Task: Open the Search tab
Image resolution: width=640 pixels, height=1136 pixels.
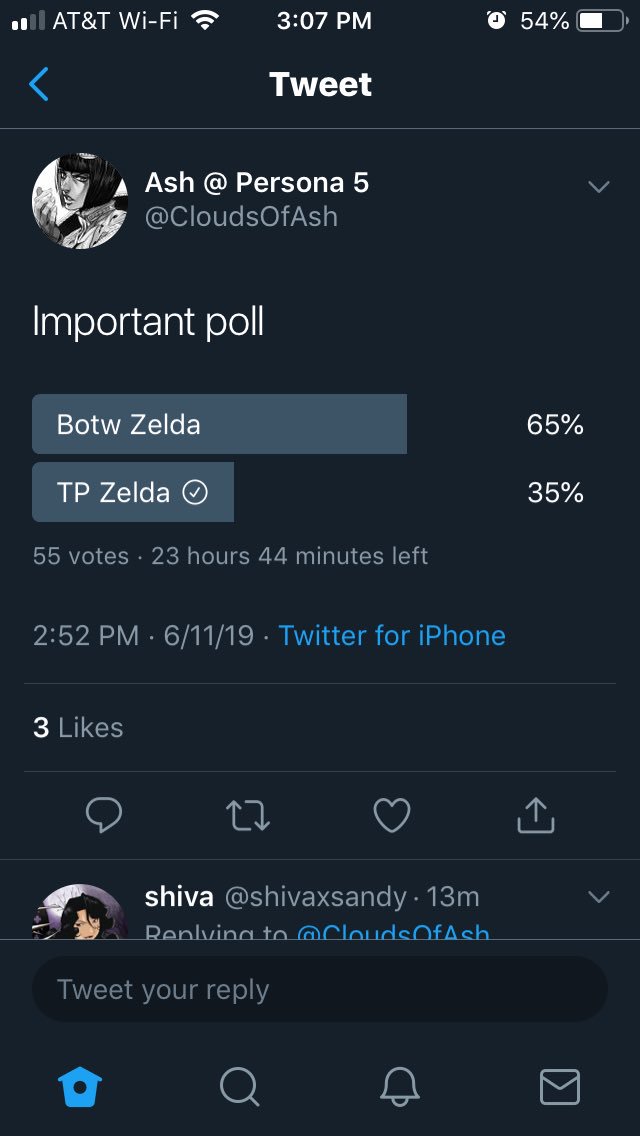Action: tap(239, 1086)
